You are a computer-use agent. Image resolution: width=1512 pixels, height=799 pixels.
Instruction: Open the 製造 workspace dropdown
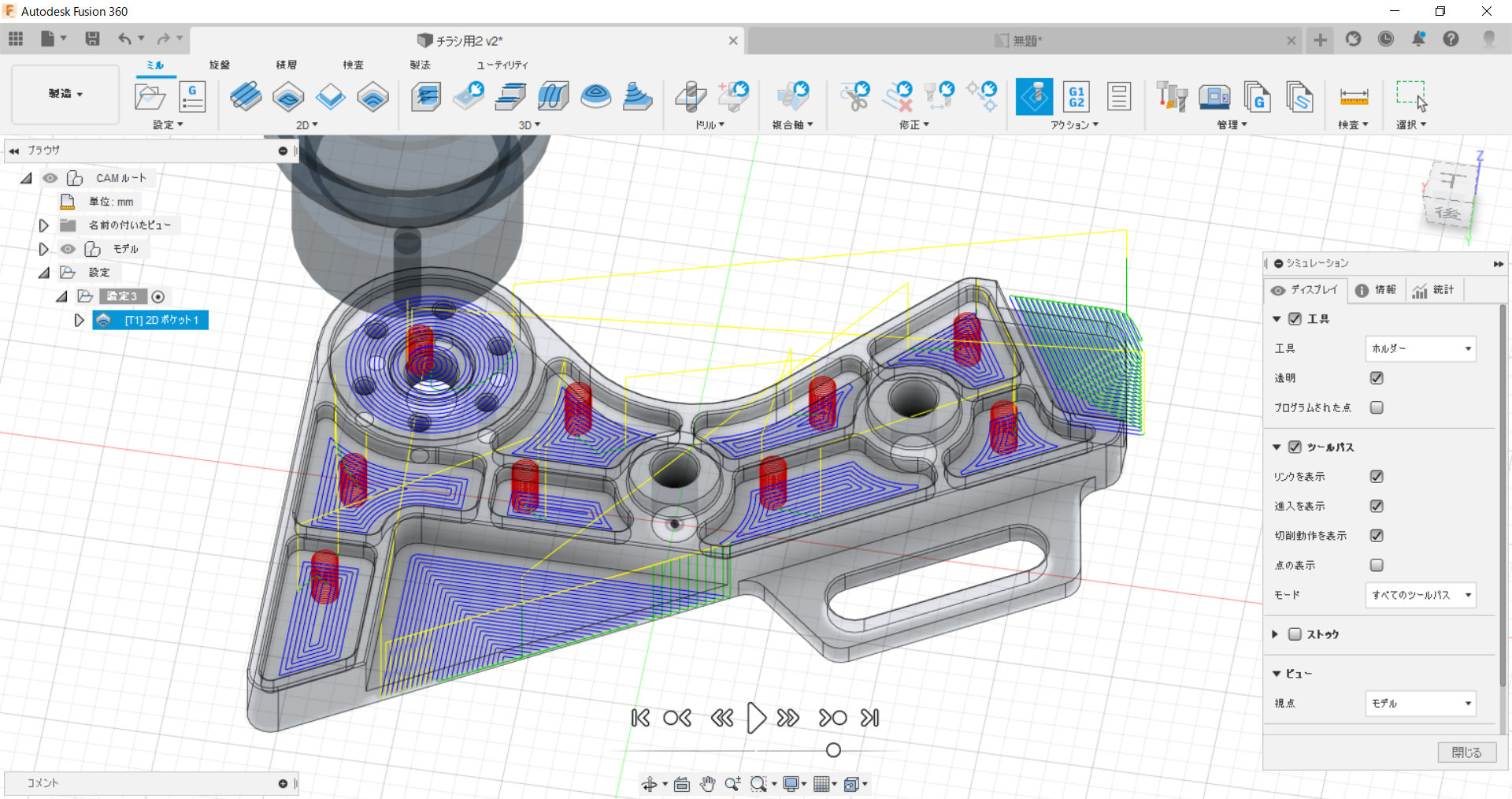(65, 94)
